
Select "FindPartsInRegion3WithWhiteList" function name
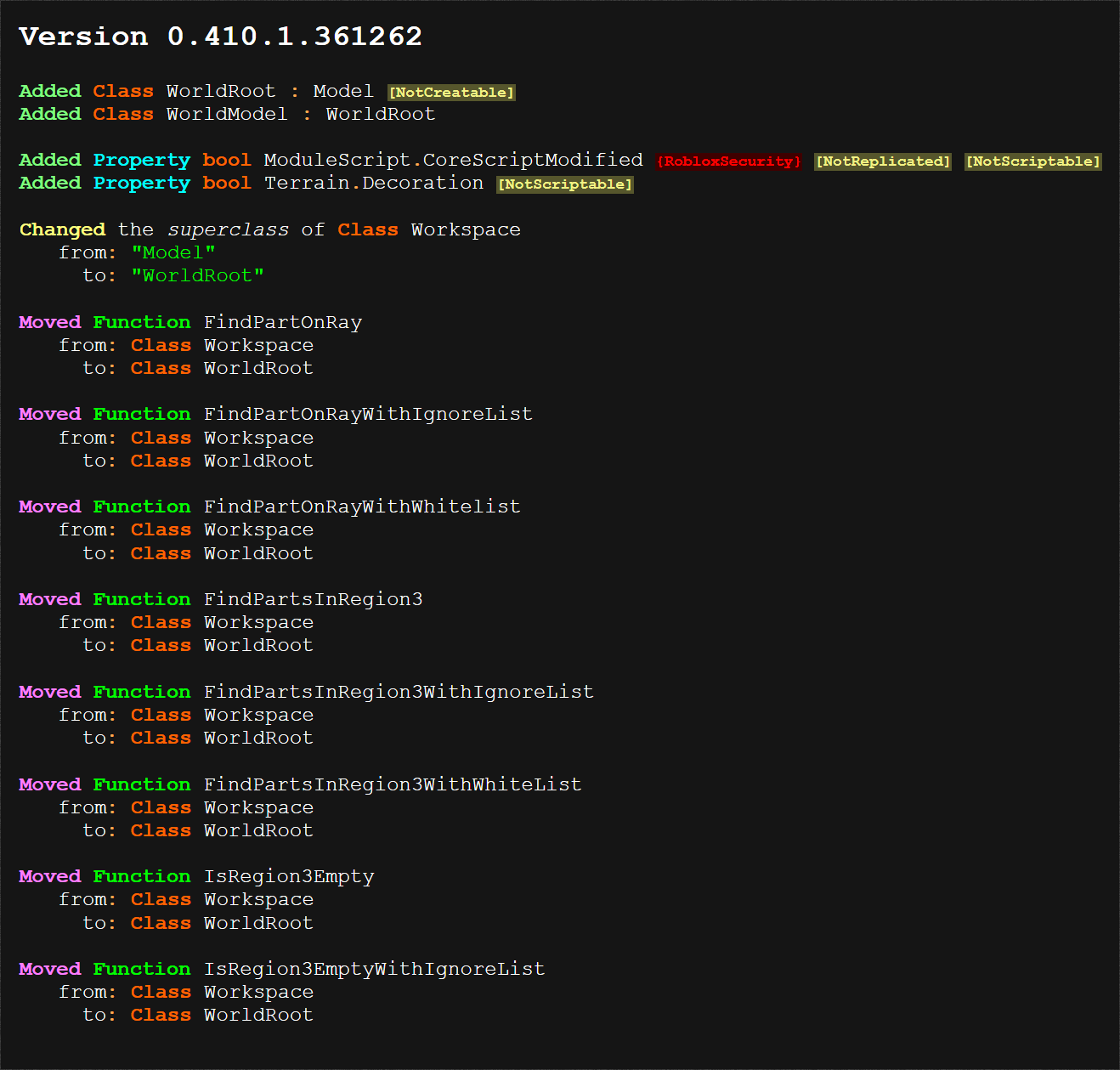(393, 785)
